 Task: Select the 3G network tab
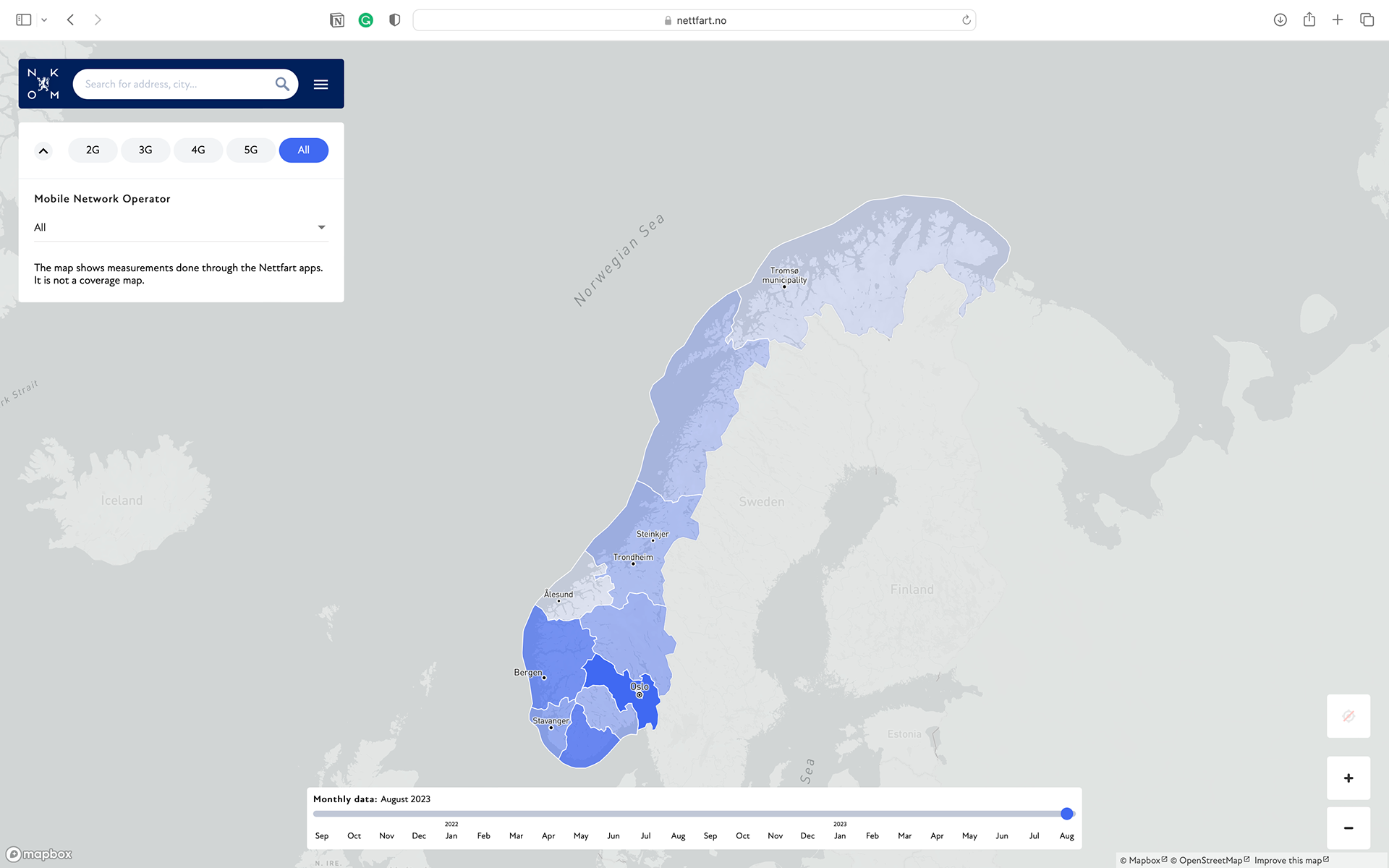pyautogui.click(x=145, y=150)
